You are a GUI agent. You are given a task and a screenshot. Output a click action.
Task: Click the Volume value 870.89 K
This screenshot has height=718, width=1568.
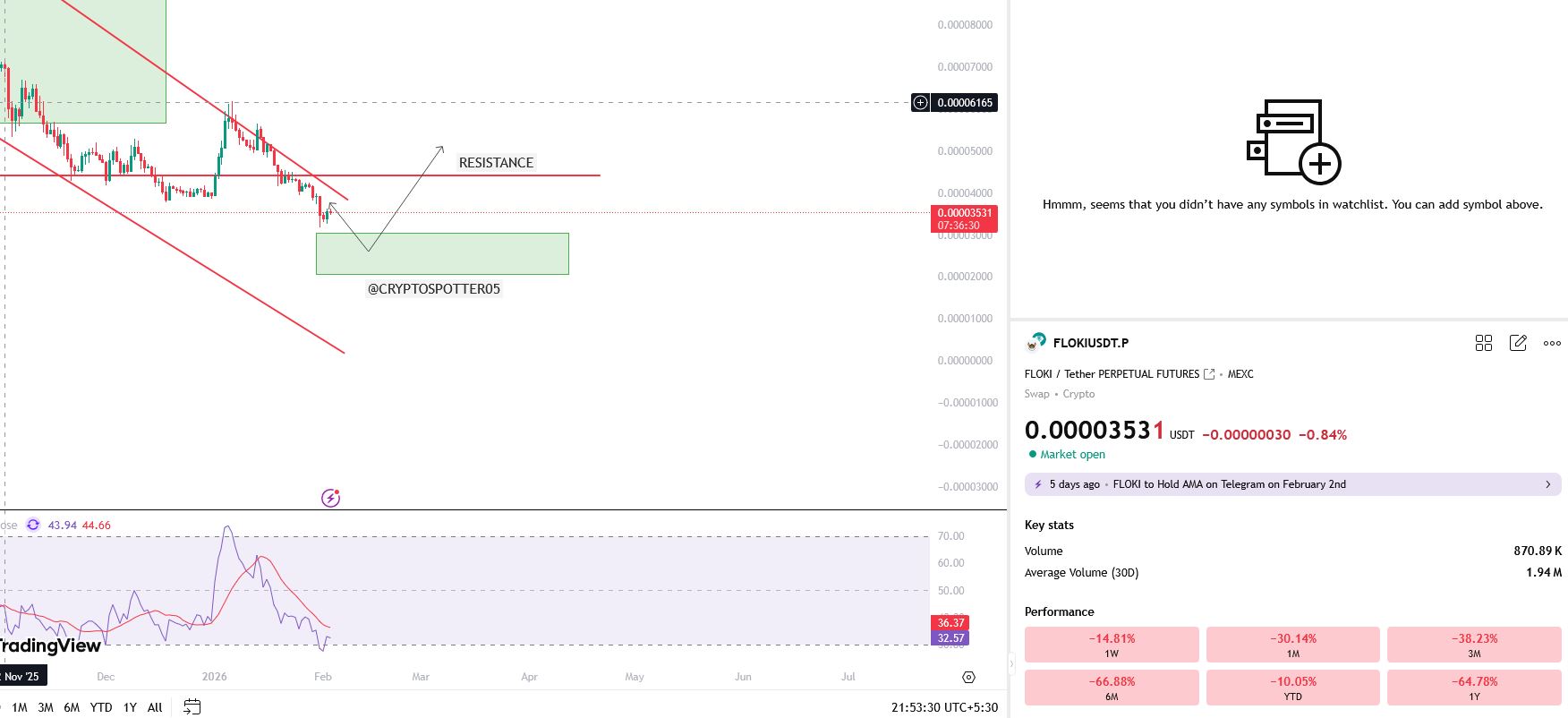click(x=1538, y=551)
